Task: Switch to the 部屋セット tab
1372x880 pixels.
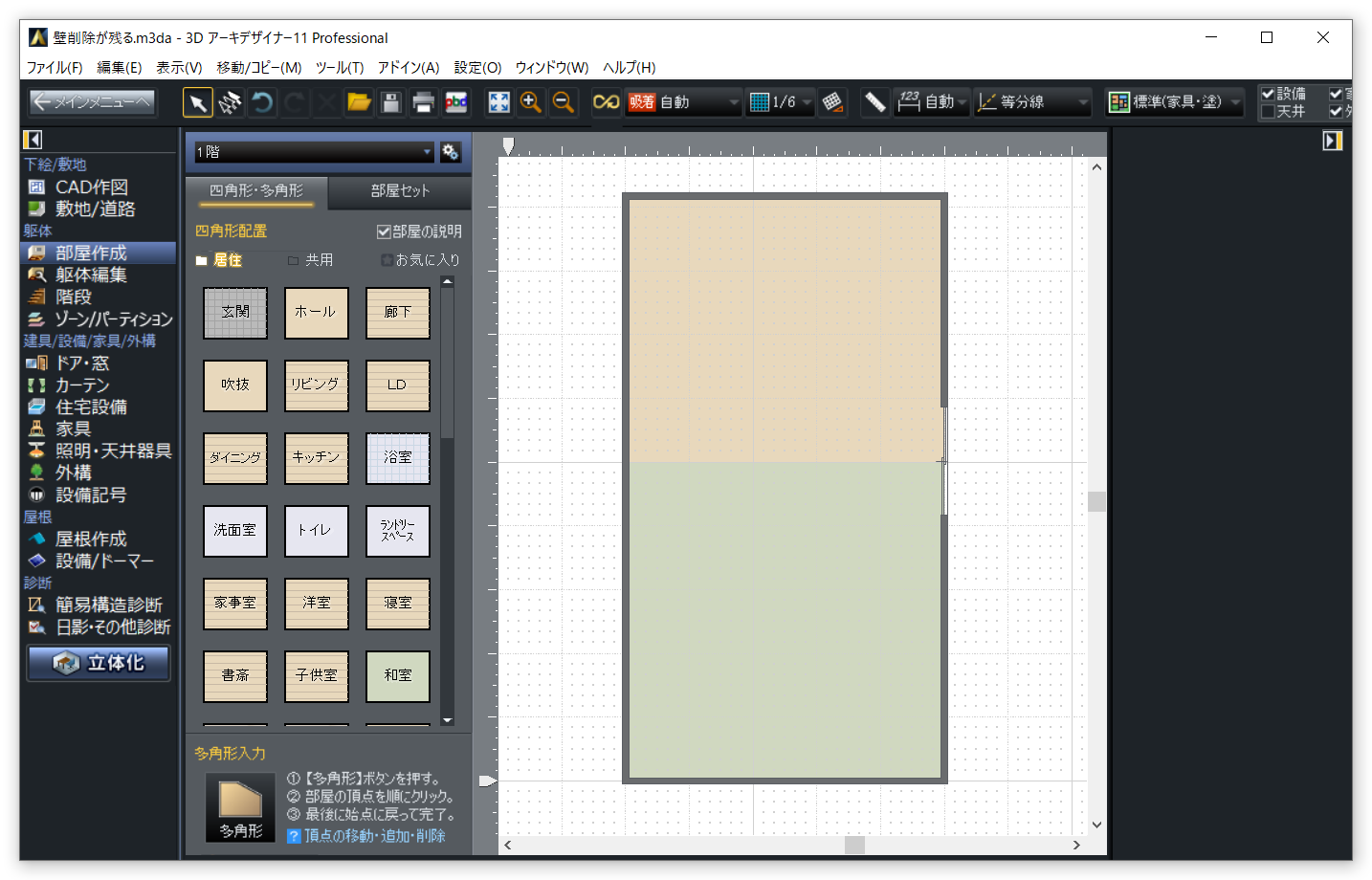Action: 400,191
